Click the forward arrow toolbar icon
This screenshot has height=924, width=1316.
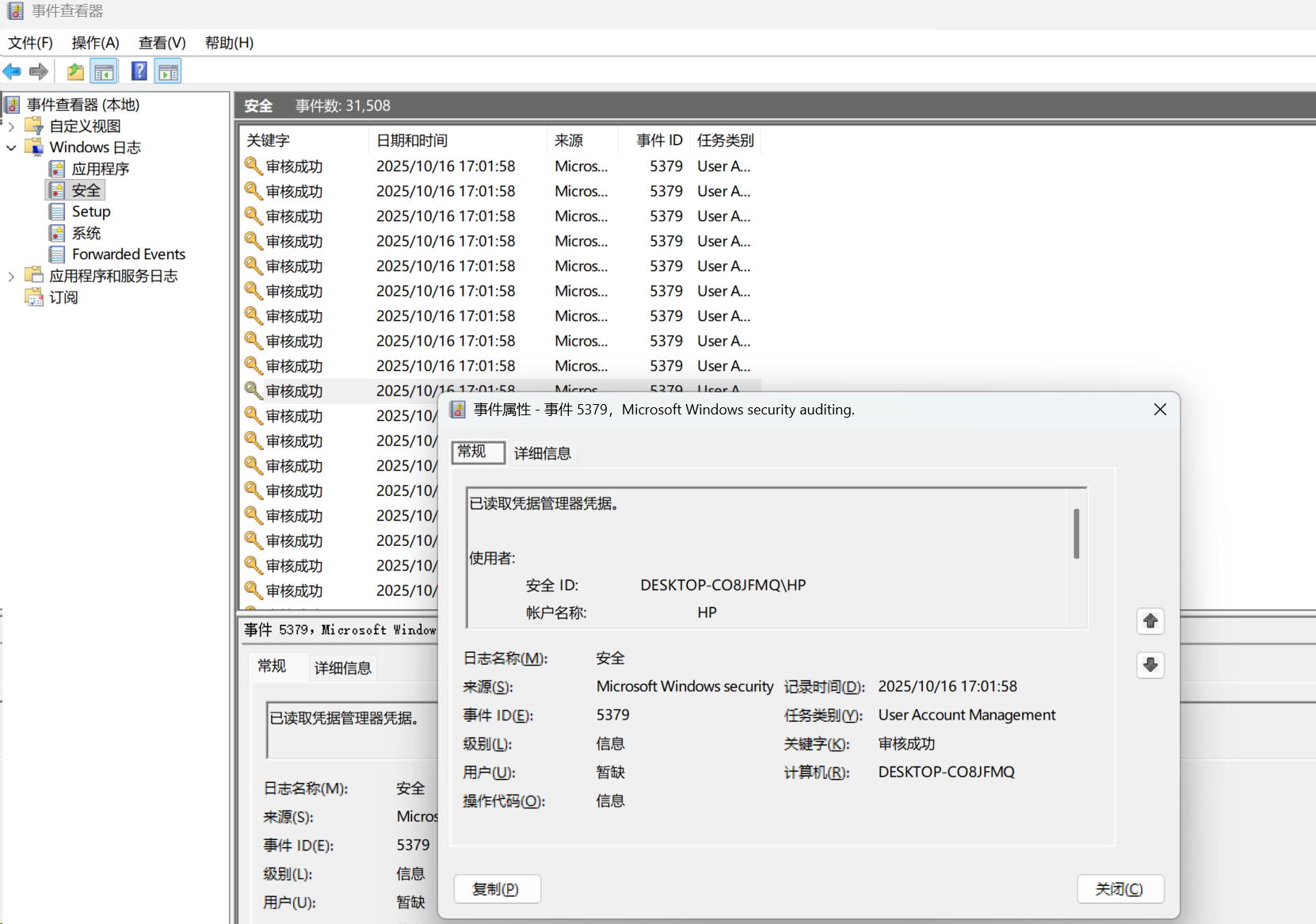pyautogui.click(x=38, y=72)
